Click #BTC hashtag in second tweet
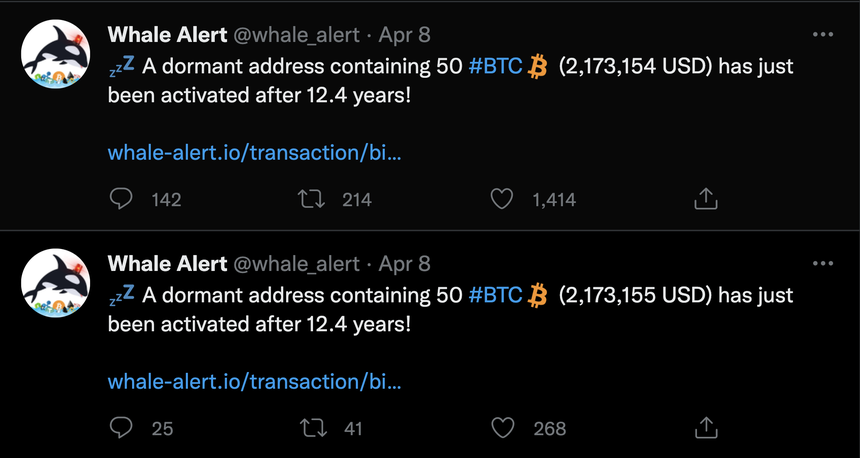Viewport: 860px width, 458px height. (x=496, y=295)
